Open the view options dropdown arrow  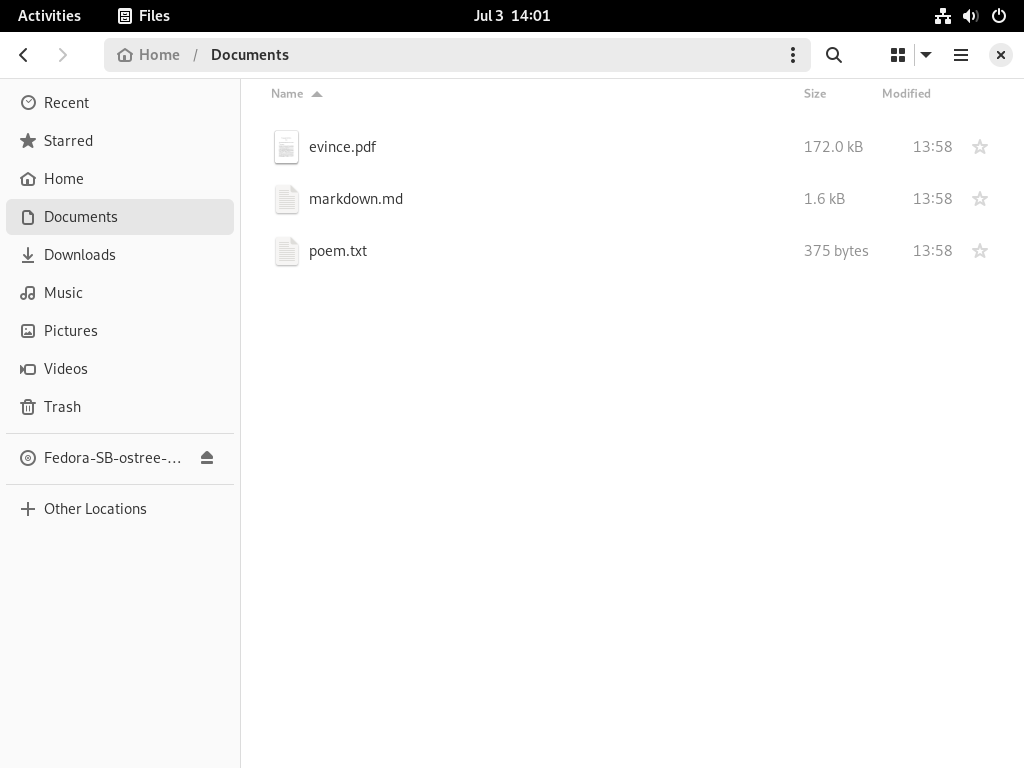tap(926, 55)
